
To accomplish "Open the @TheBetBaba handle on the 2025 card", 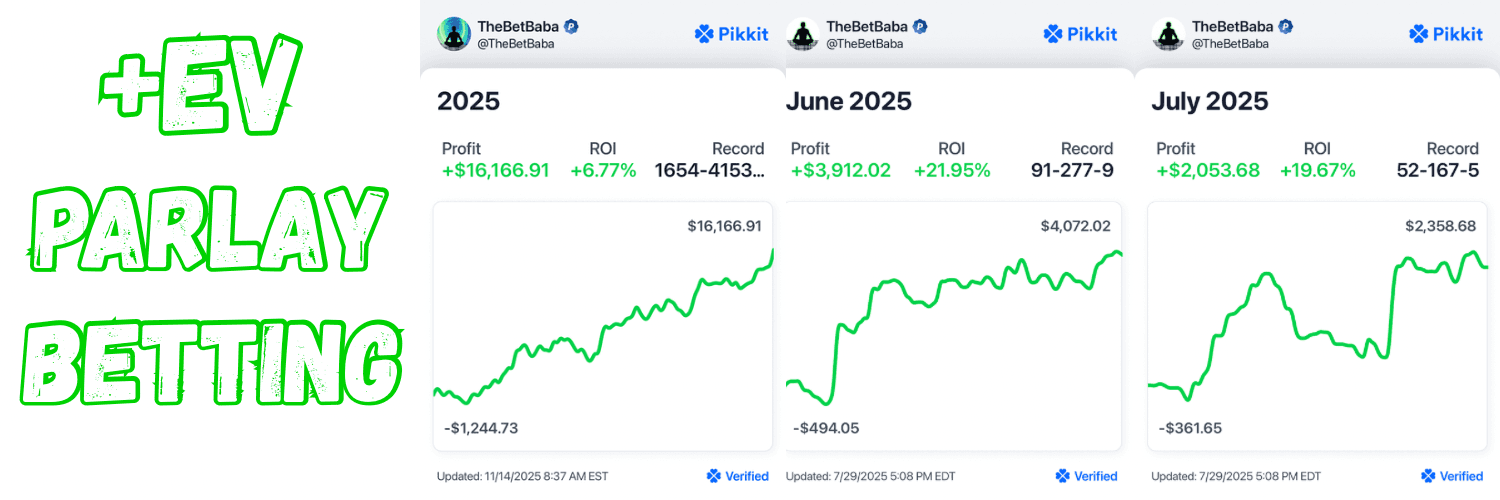I will pos(516,43).
